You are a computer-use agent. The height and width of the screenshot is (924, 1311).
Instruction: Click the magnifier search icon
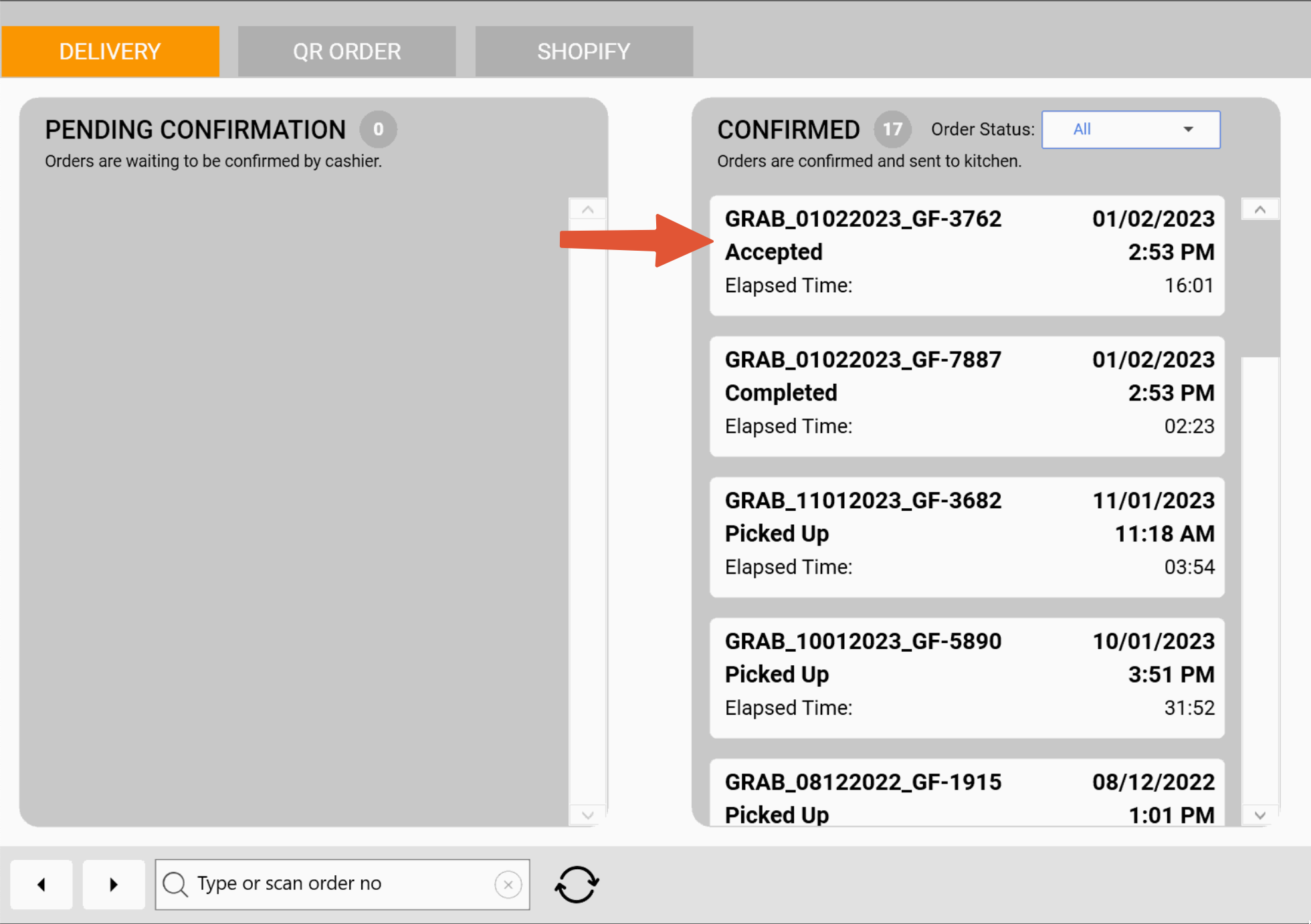click(175, 884)
